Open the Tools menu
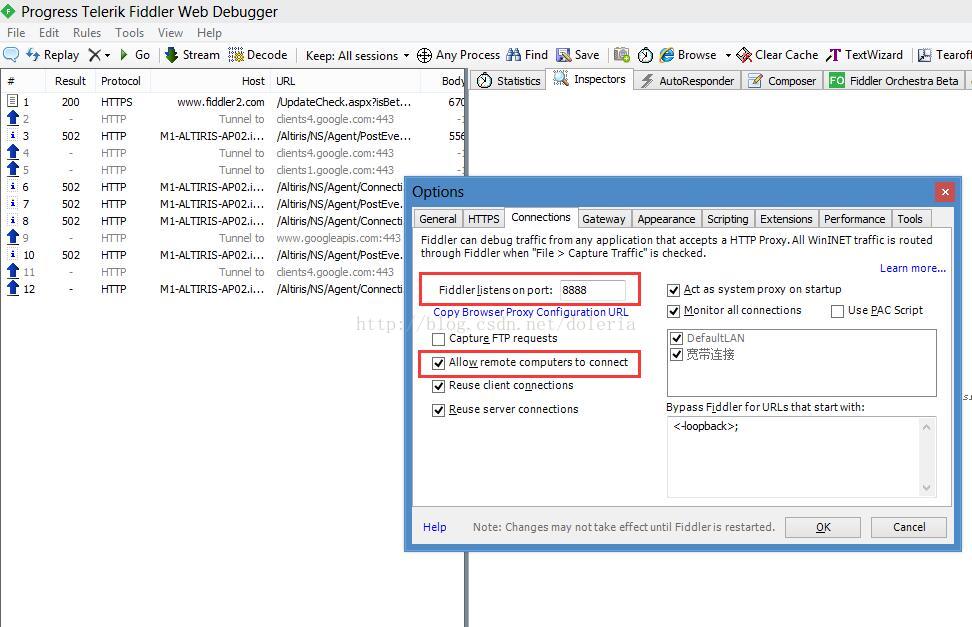Screen dimensions: 972x627 pos(129,32)
